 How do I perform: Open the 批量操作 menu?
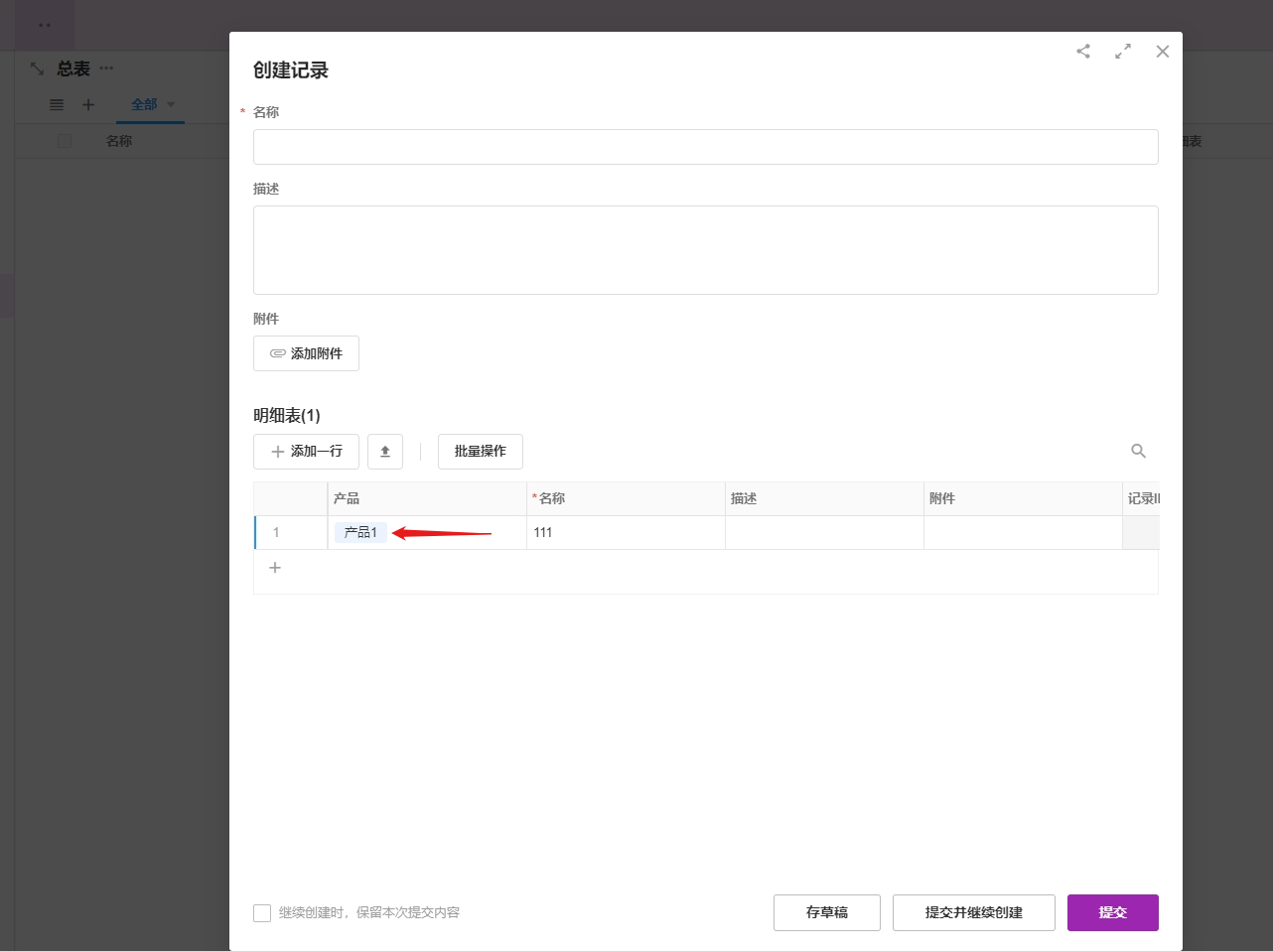pos(481,452)
